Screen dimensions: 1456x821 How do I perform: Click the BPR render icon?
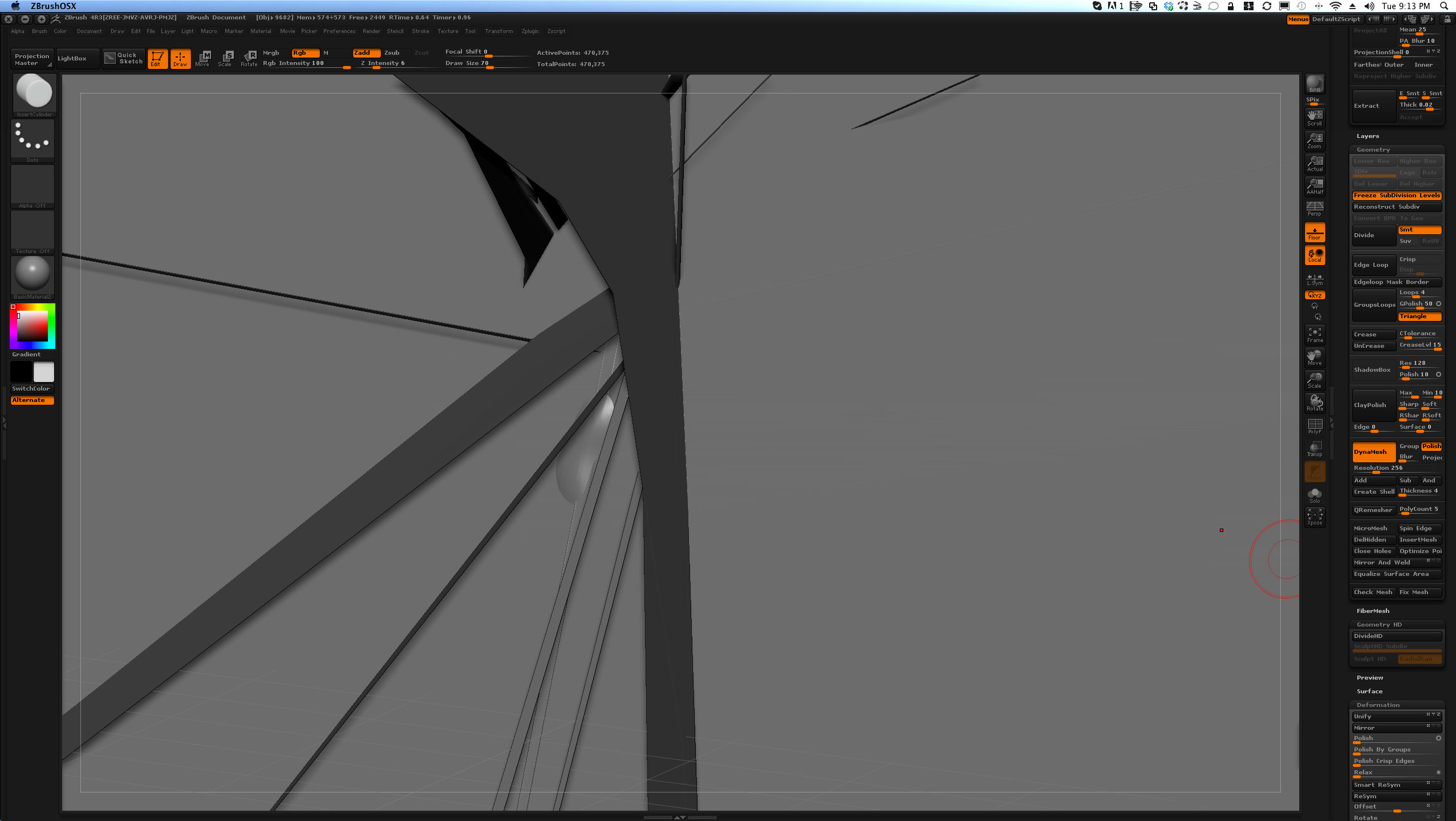[x=1315, y=84]
